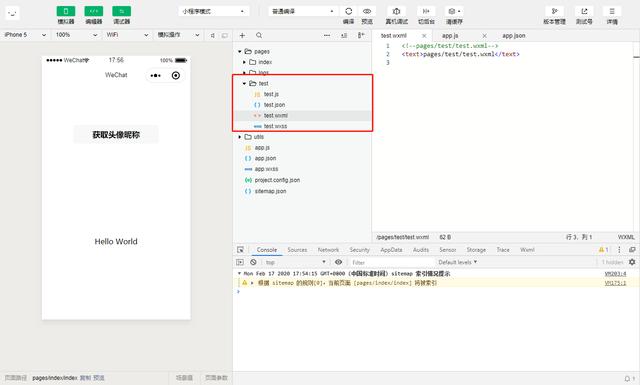Click the 测试号 test account icon
This screenshot has width=640, height=385.
click(x=584, y=11)
